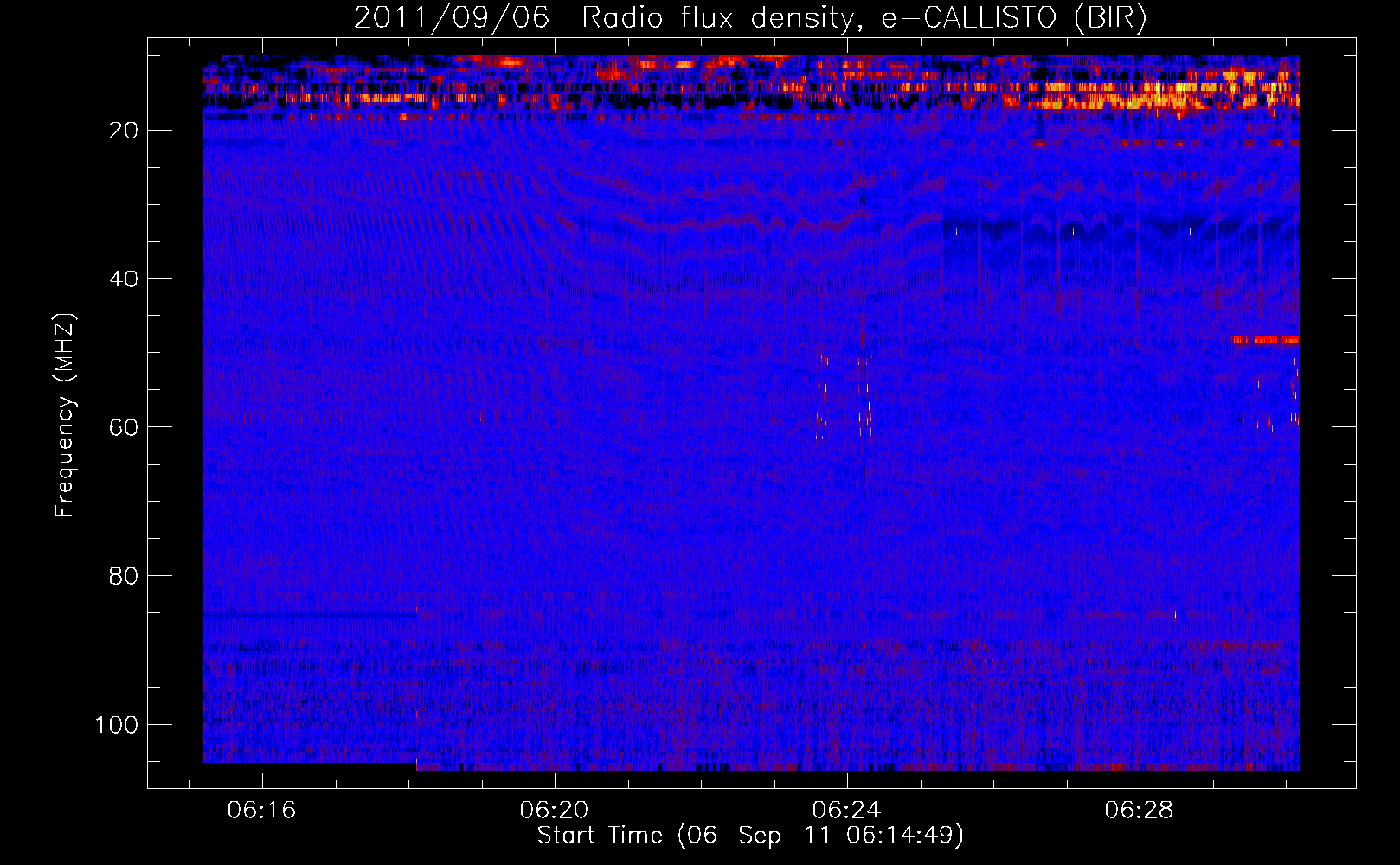Image resolution: width=1400 pixels, height=865 pixels.
Task: Select the 80 MHz frequency tick label
Action: tap(123, 576)
